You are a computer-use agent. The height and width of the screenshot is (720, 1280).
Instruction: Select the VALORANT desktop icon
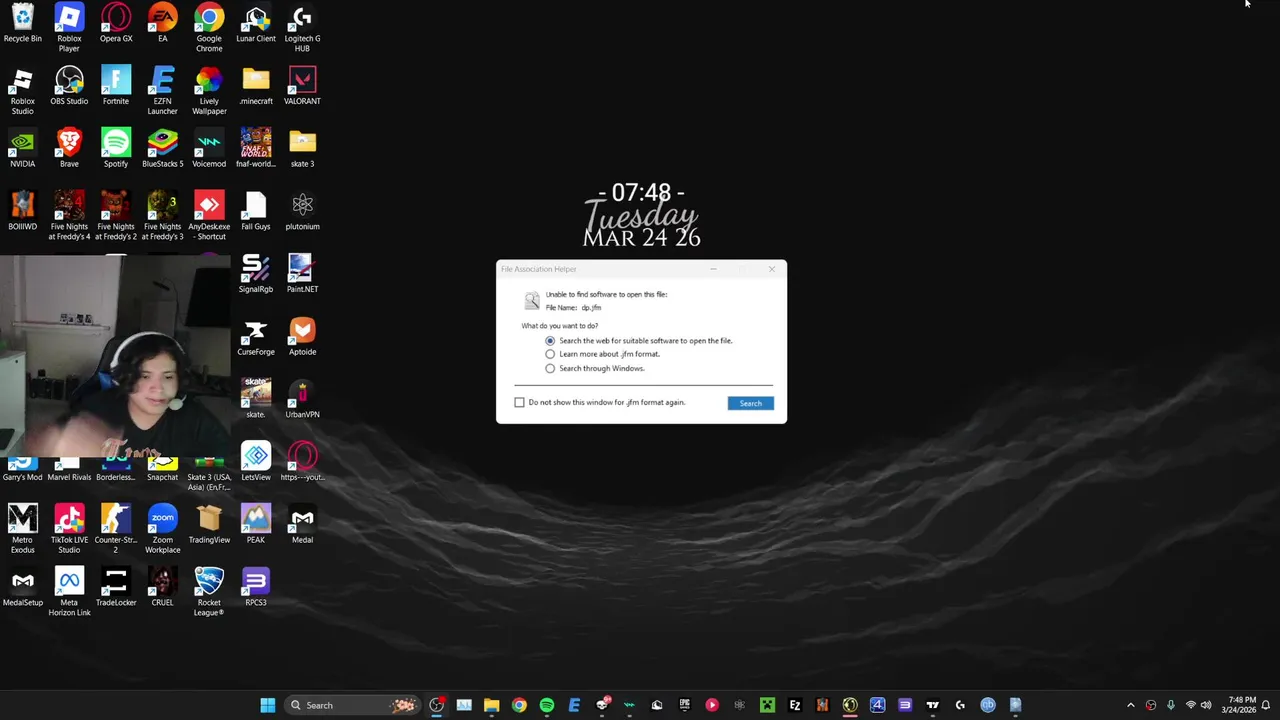tap(302, 87)
